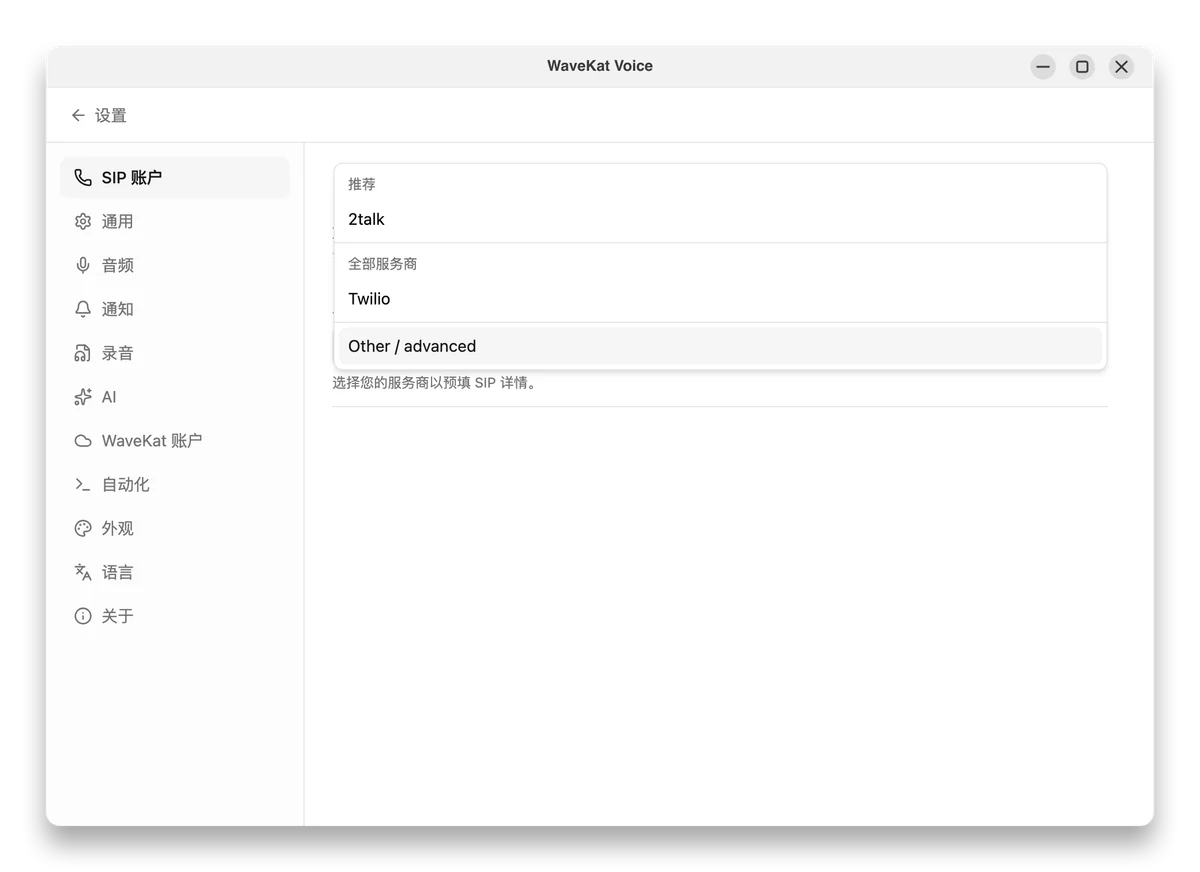Open the WaveKat 账户 section
1200x872 pixels.
tap(175, 441)
